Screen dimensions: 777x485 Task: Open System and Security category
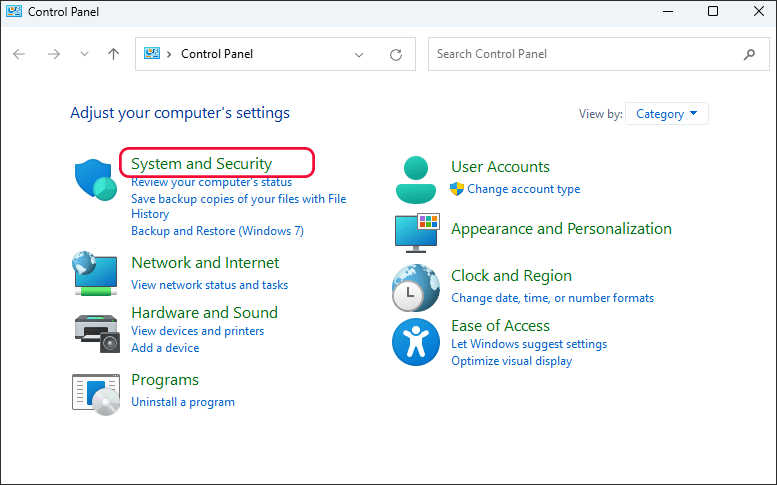(x=201, y=164)
